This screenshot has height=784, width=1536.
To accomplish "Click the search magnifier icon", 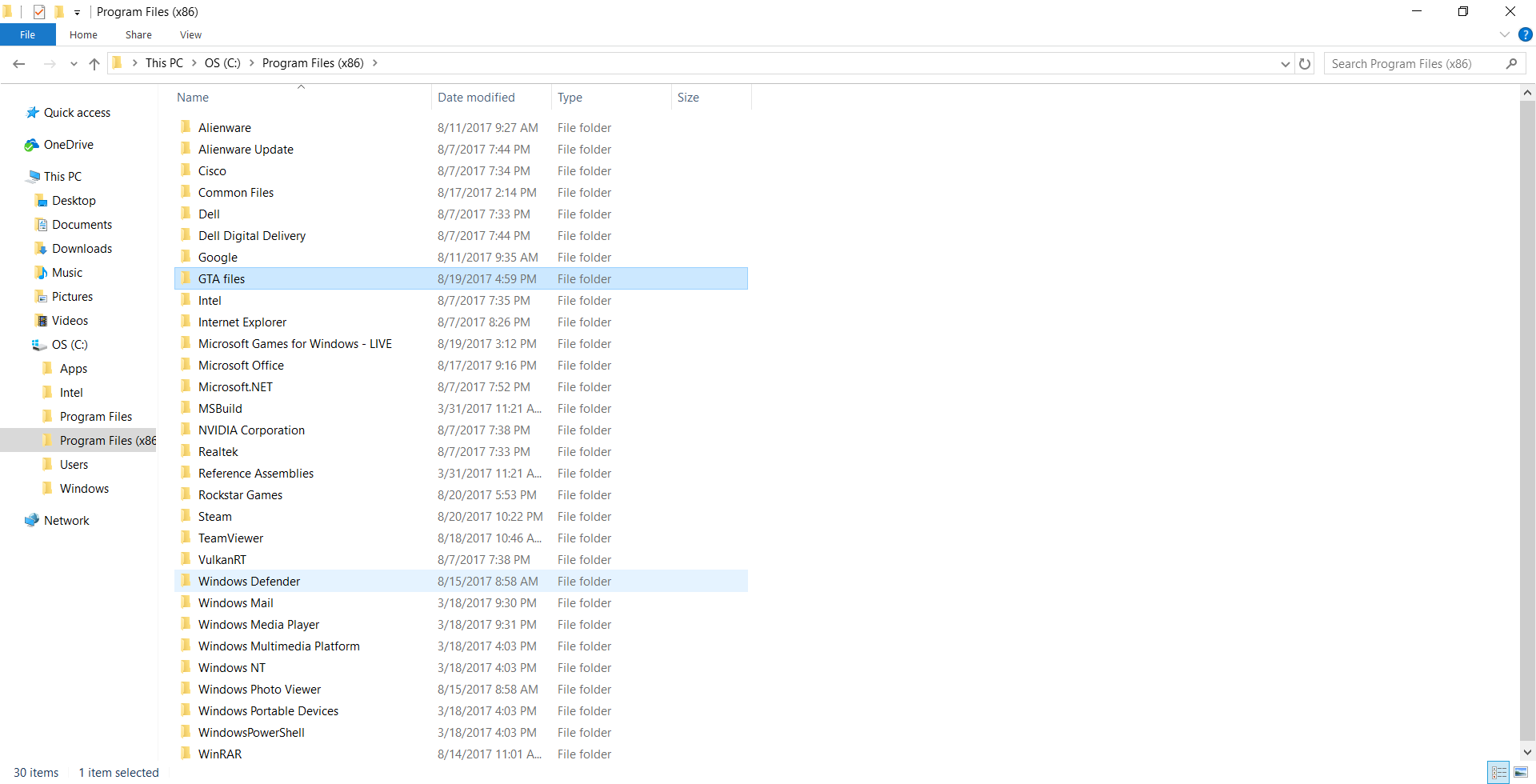I will (1511, 63).
